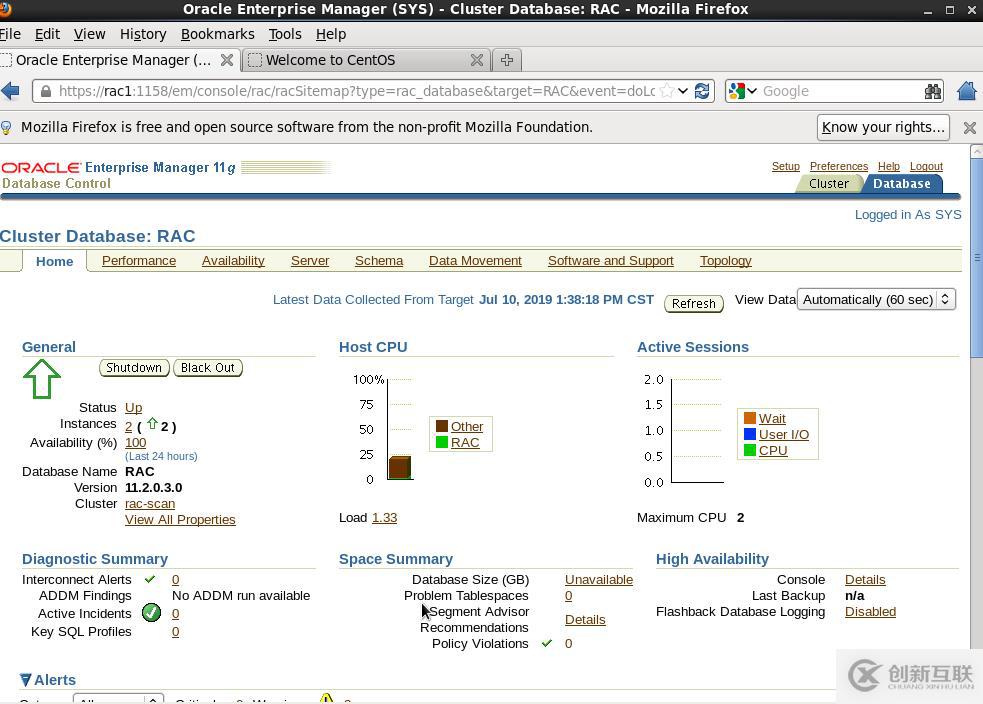Click the green up status arrow
The height and width of the screenshot is (704, 983).
(x=41, y=379)
